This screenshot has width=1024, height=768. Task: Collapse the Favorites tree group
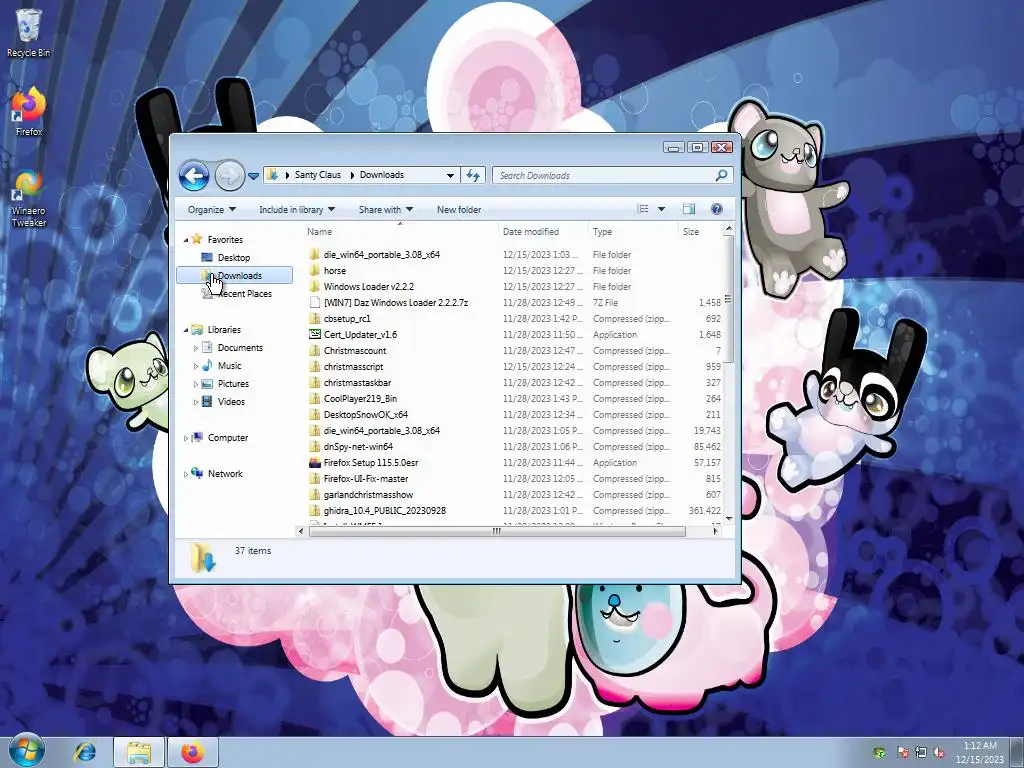(x=185, y=240)
